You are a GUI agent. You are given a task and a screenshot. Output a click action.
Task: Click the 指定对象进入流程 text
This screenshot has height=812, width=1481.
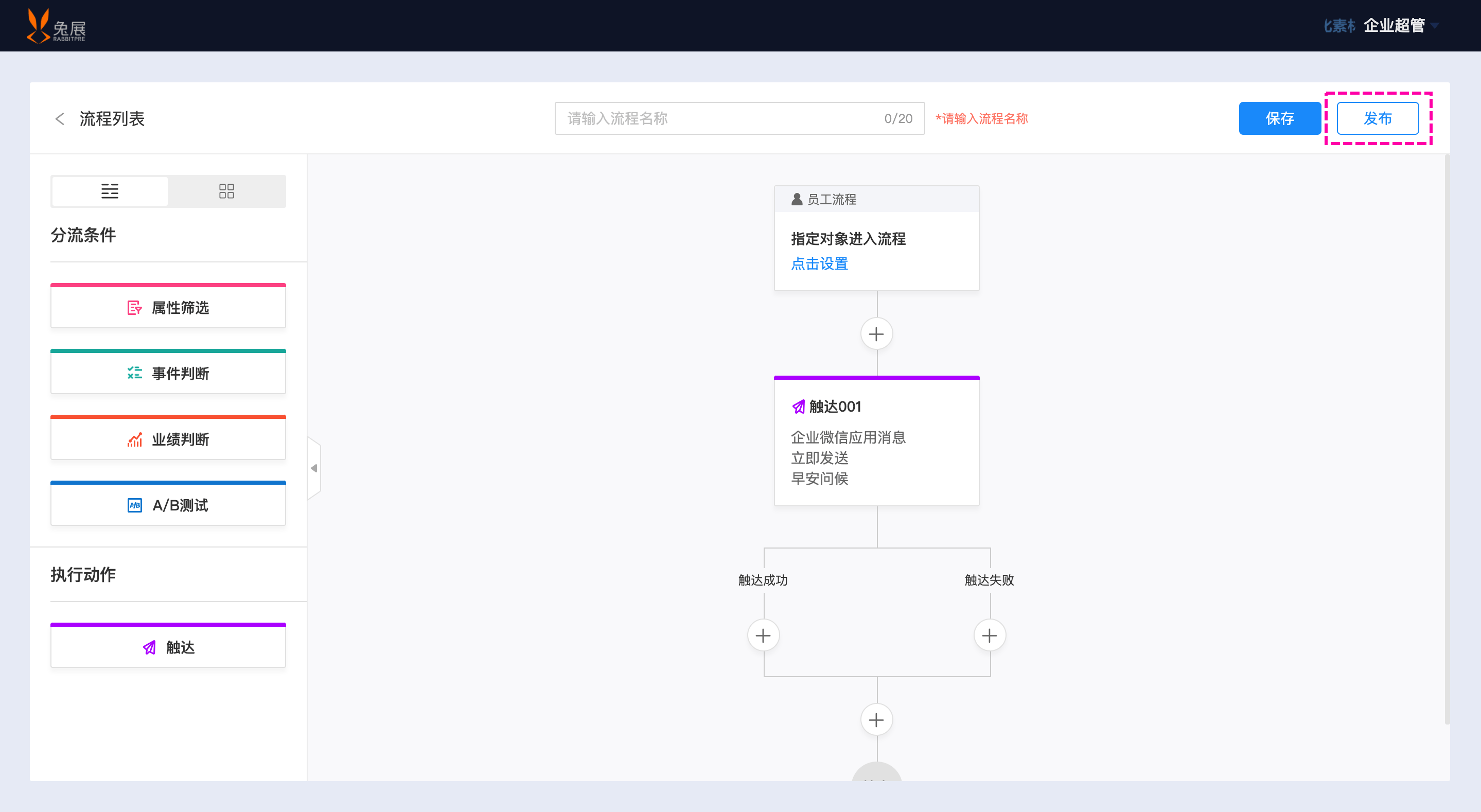click(848, 239)
